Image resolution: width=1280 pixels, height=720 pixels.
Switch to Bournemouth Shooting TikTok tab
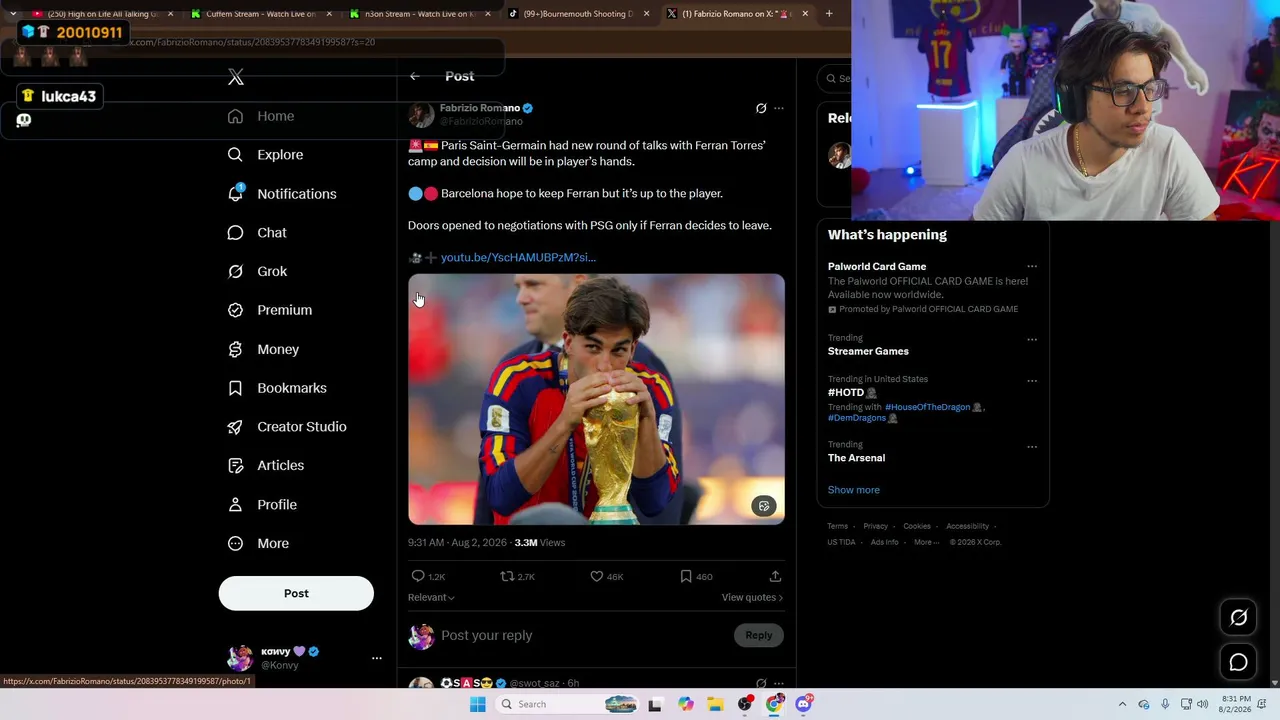578,14
